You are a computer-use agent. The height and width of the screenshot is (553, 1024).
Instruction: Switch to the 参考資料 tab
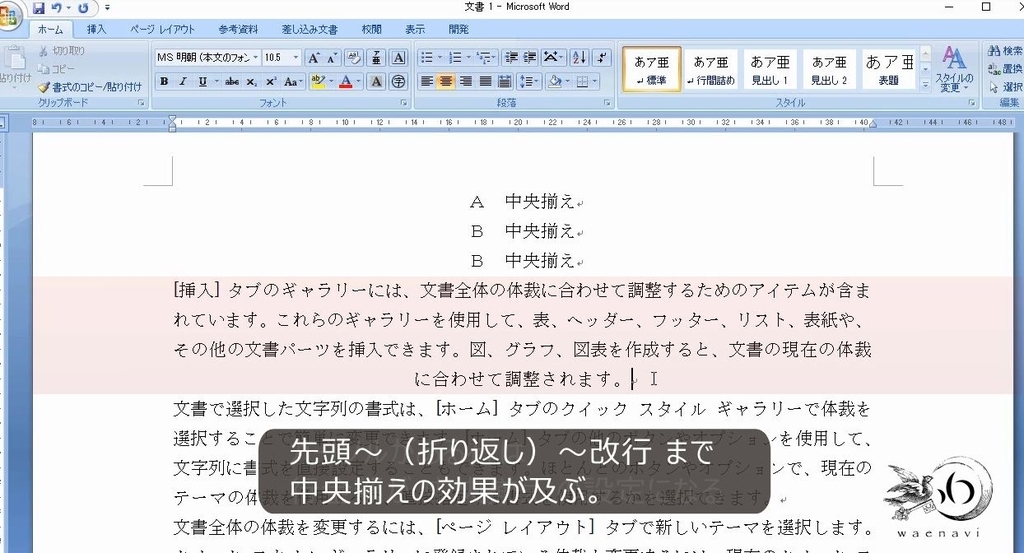[238, 29]
